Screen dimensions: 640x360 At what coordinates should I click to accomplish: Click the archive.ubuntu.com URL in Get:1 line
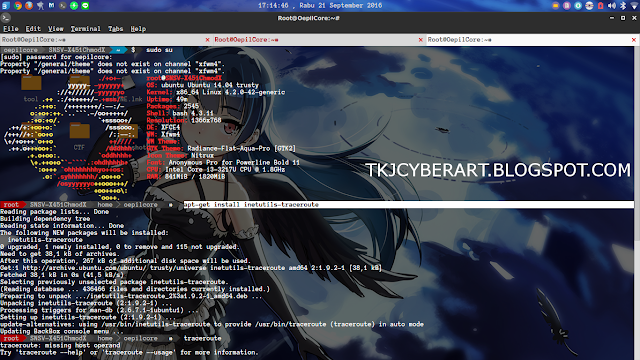[x=84, y=268]
